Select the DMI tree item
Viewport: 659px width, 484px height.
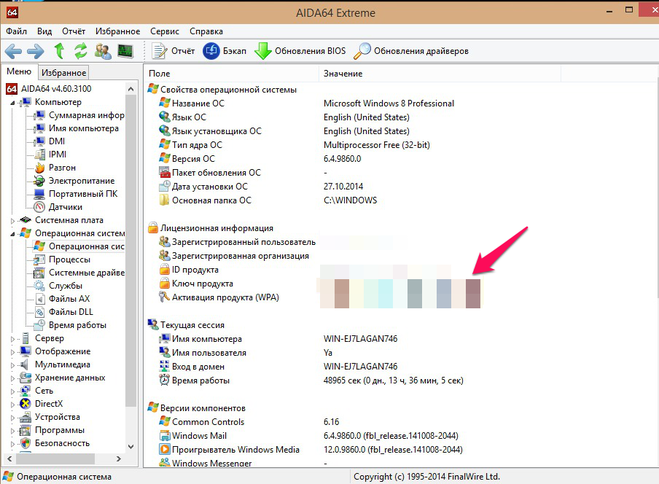click(x=50, y=141)
